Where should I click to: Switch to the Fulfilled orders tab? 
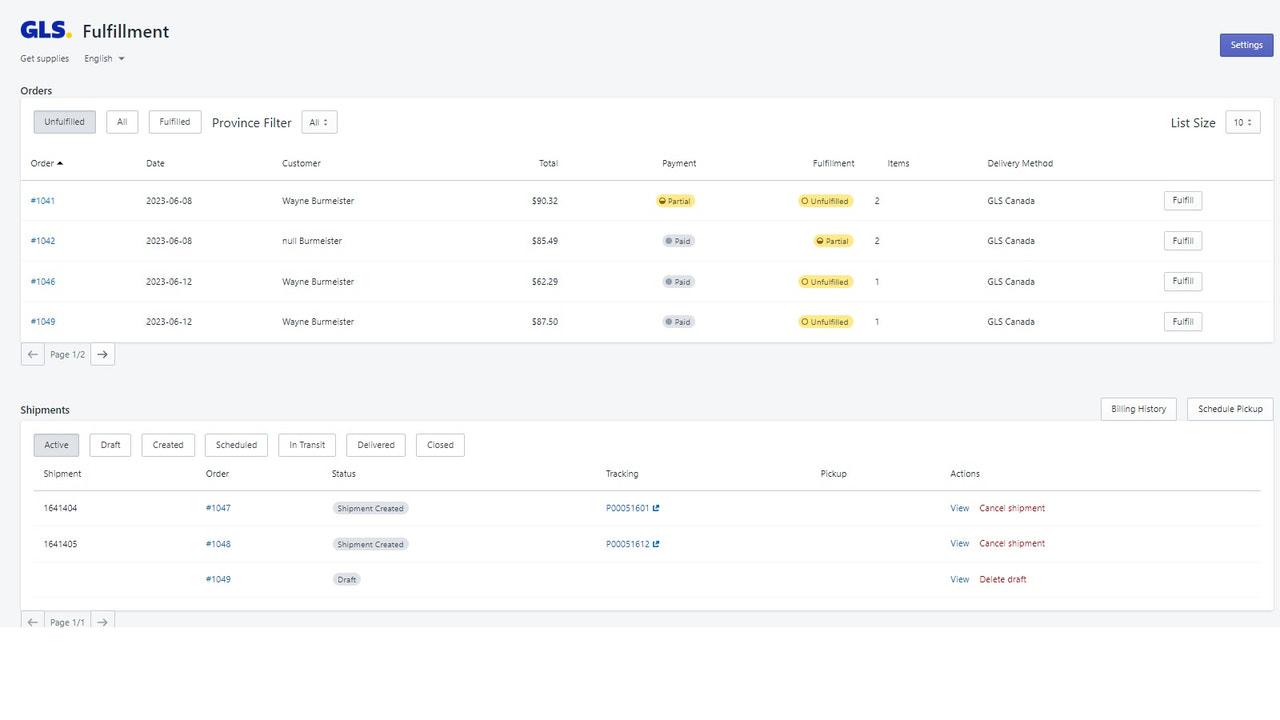tap(174, 121)
